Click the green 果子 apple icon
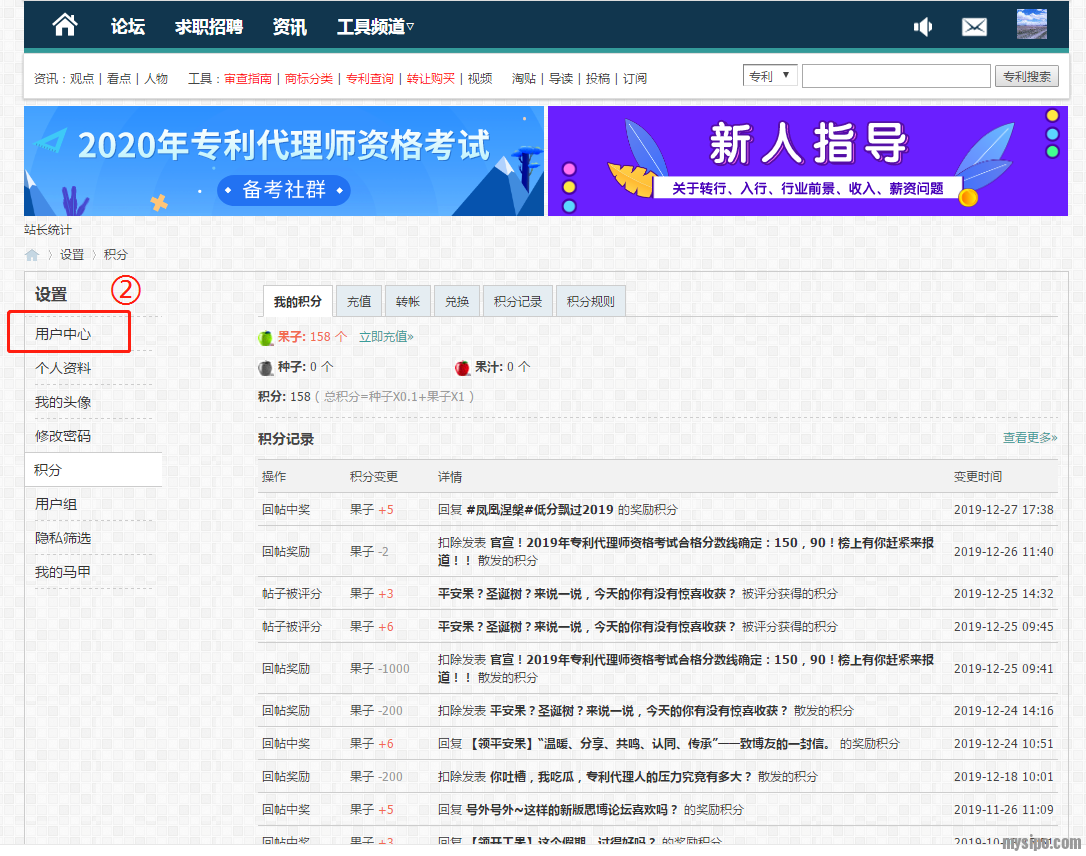 coord(266,338)
